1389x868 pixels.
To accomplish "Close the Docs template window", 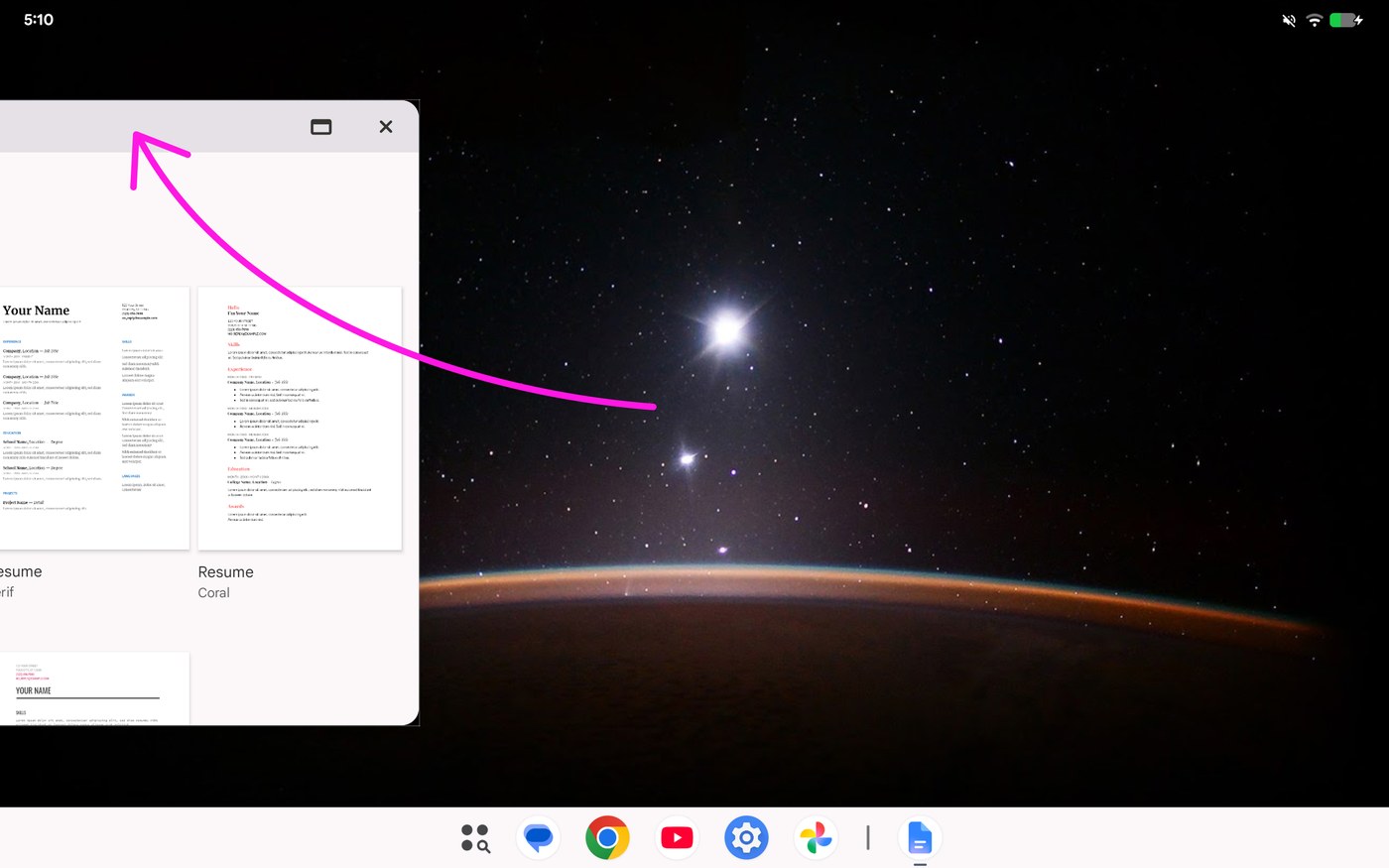I will coord(386,127).
